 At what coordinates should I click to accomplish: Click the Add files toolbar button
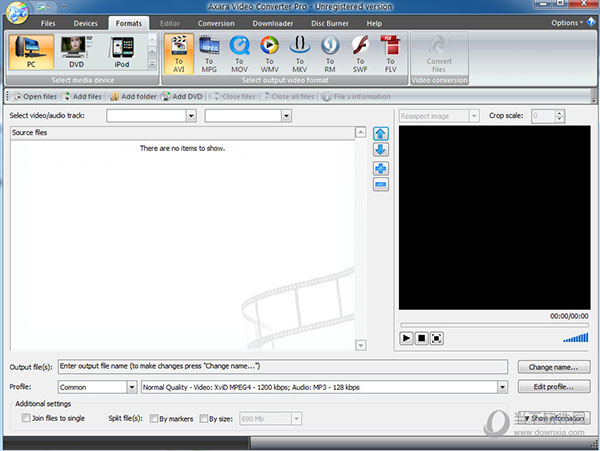click(83, 96)
